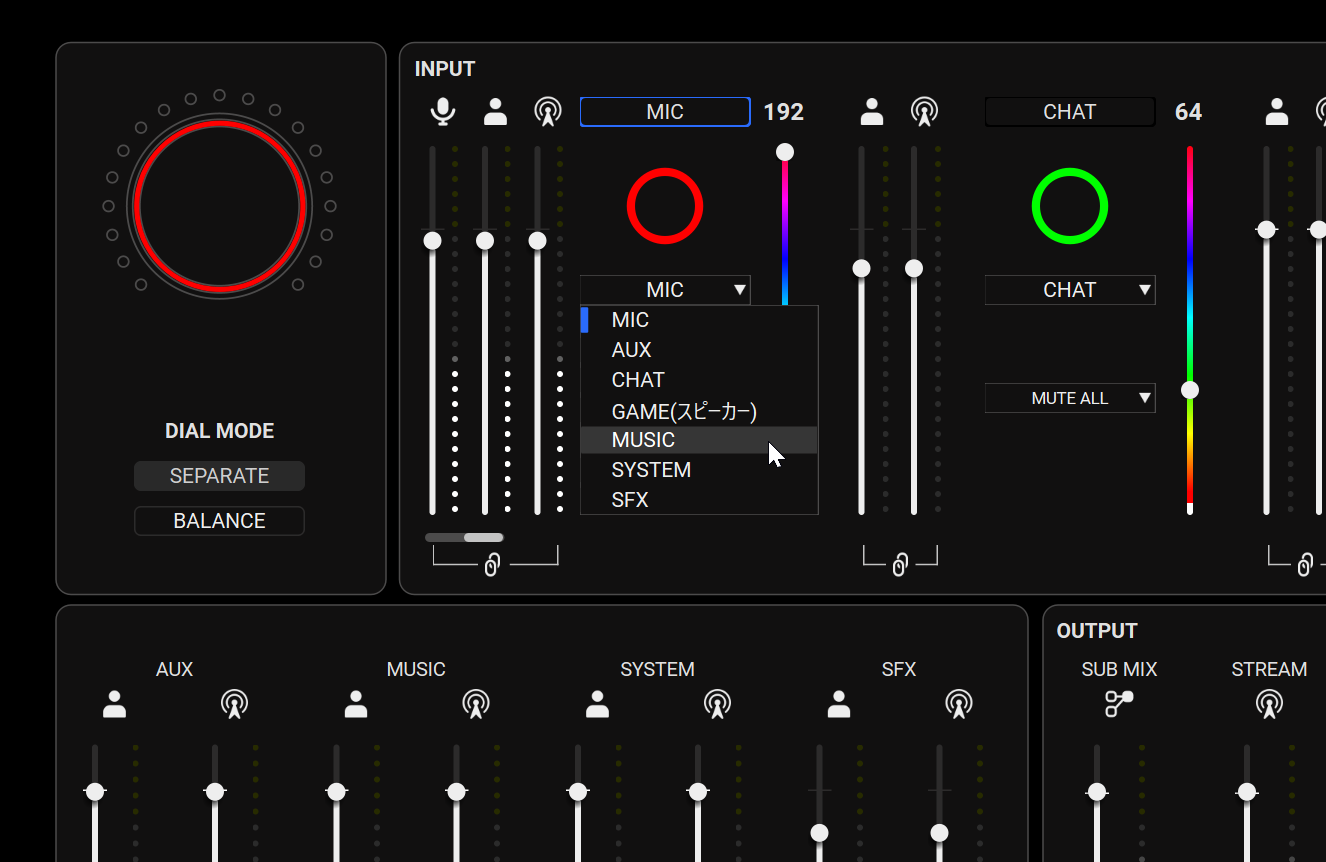This screenshot has width=1326, height=862.
Task: Click the MIC channel name field
Action: (x=665, y=112)
